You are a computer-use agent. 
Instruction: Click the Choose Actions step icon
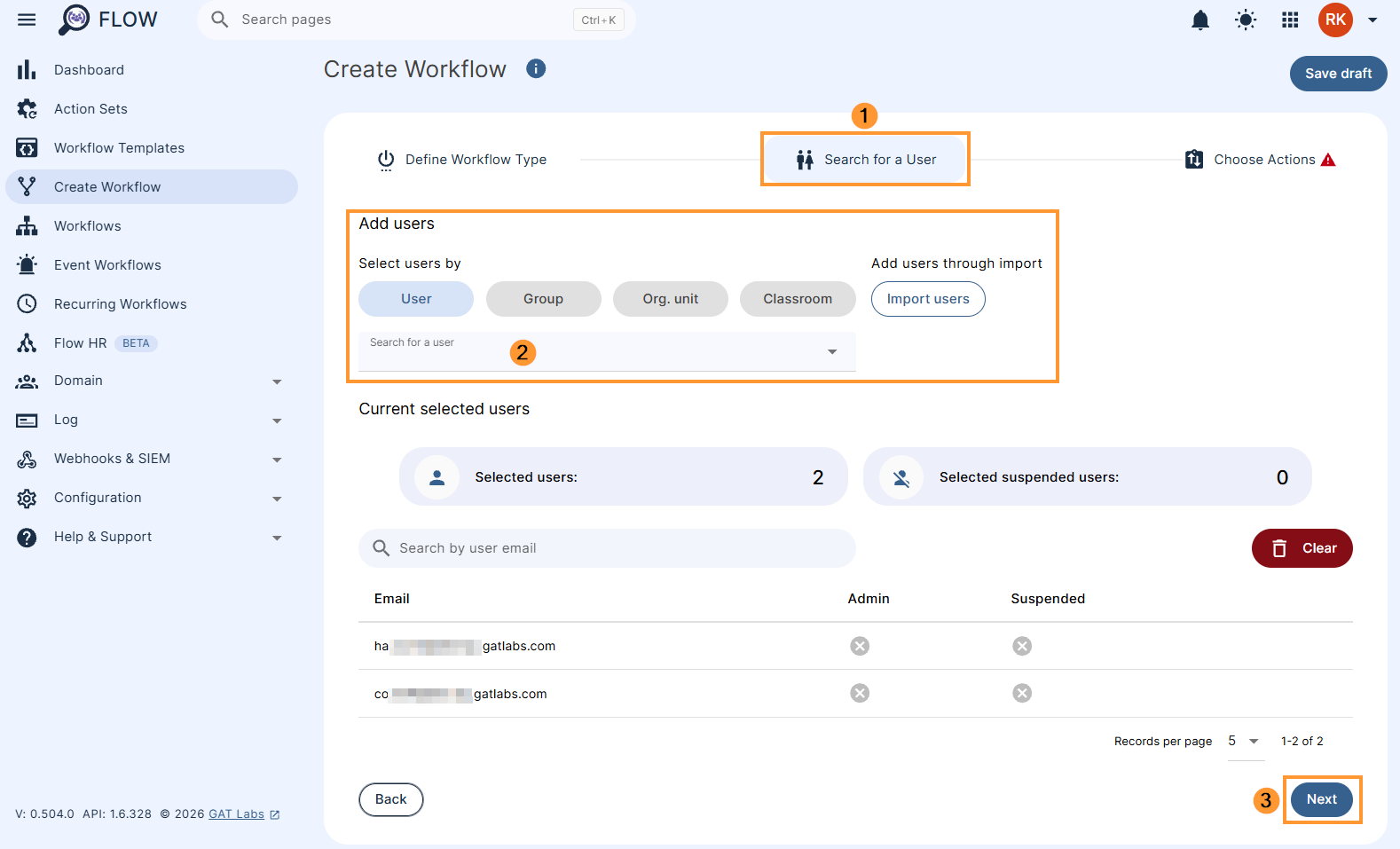(1194, 159)
